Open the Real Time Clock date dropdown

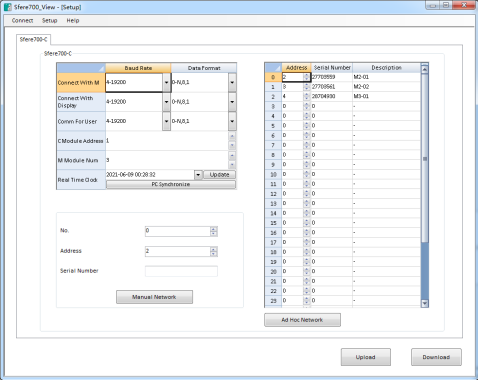pyautogui.click(x=198, y=174)
